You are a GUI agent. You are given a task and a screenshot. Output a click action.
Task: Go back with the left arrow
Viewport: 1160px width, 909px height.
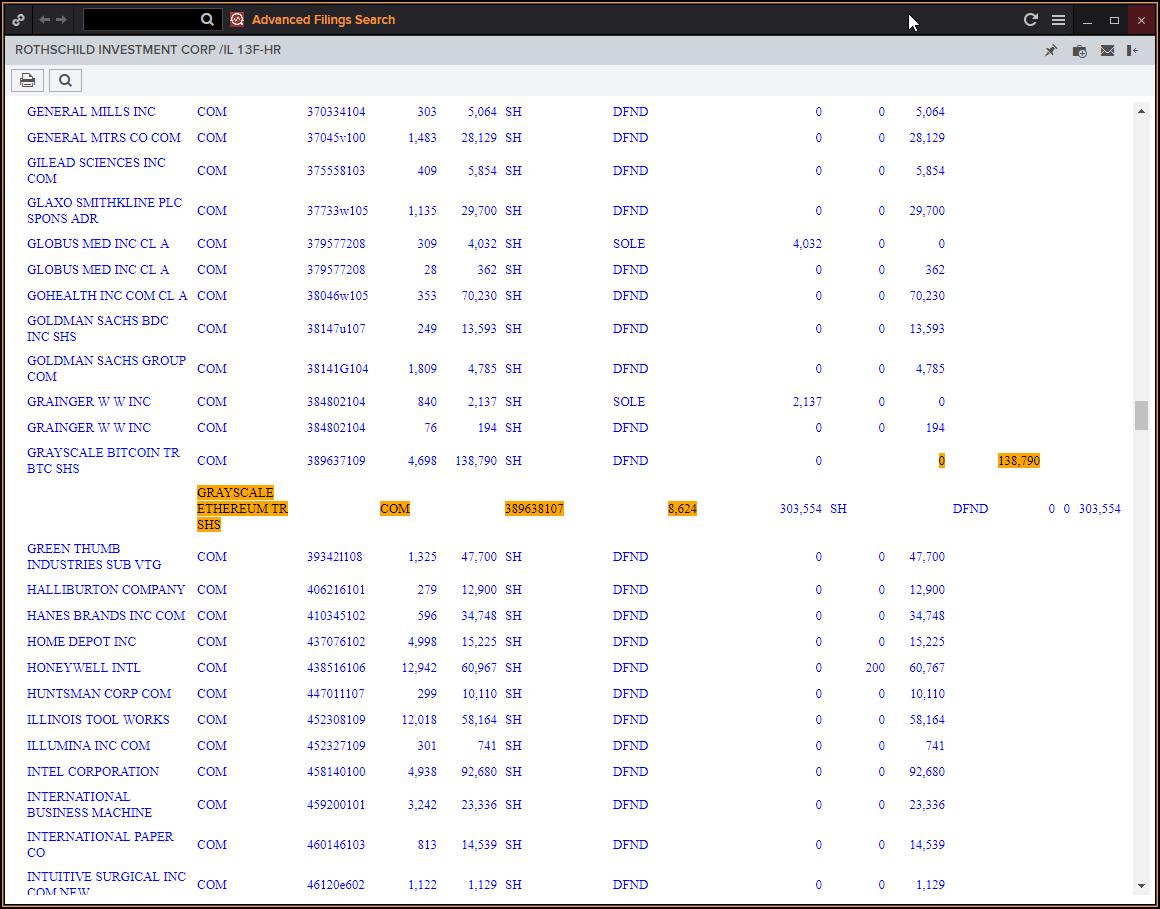44,20
